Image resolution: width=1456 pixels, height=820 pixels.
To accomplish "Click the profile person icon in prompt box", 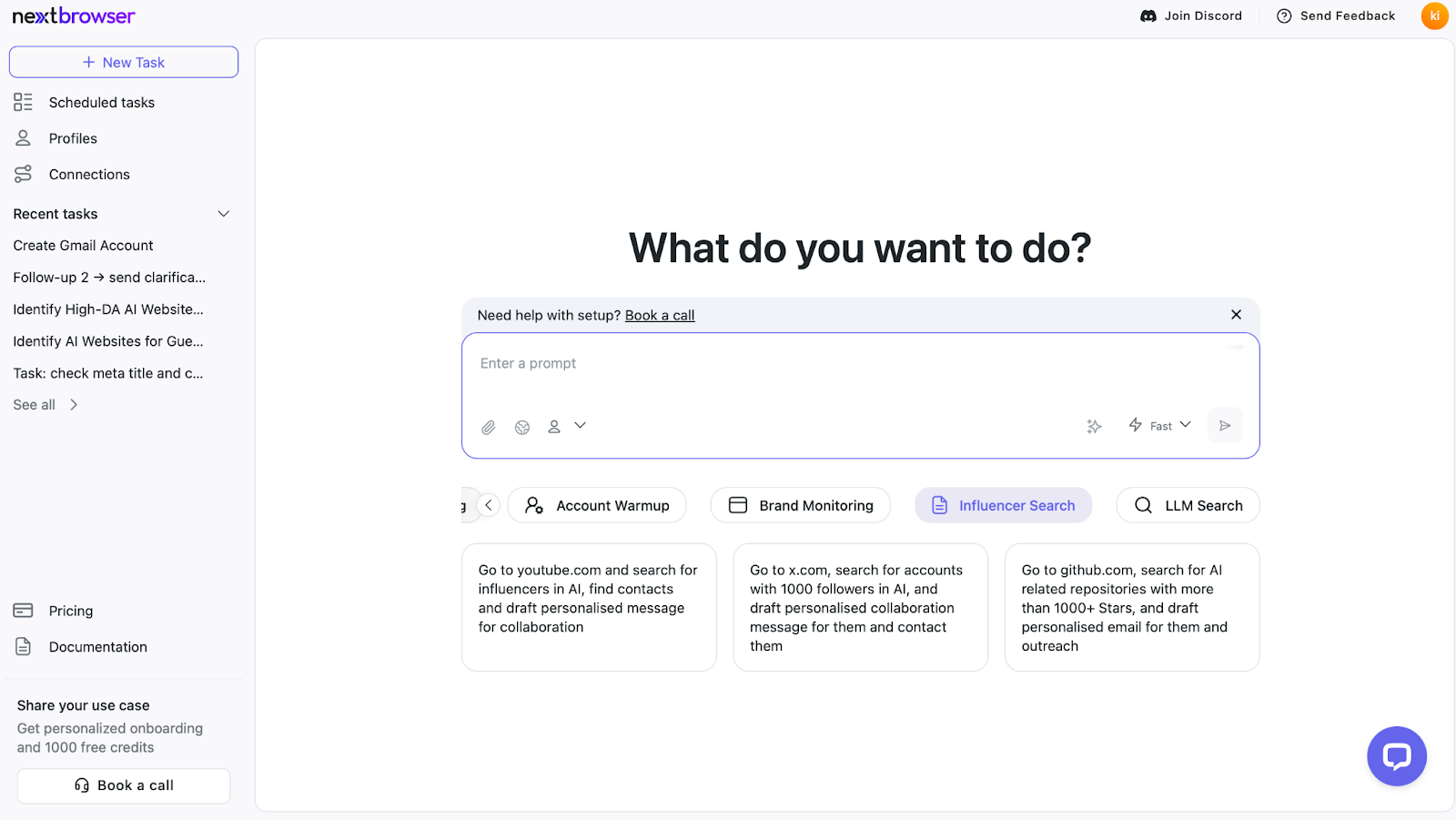I will (x=554, y=426).
